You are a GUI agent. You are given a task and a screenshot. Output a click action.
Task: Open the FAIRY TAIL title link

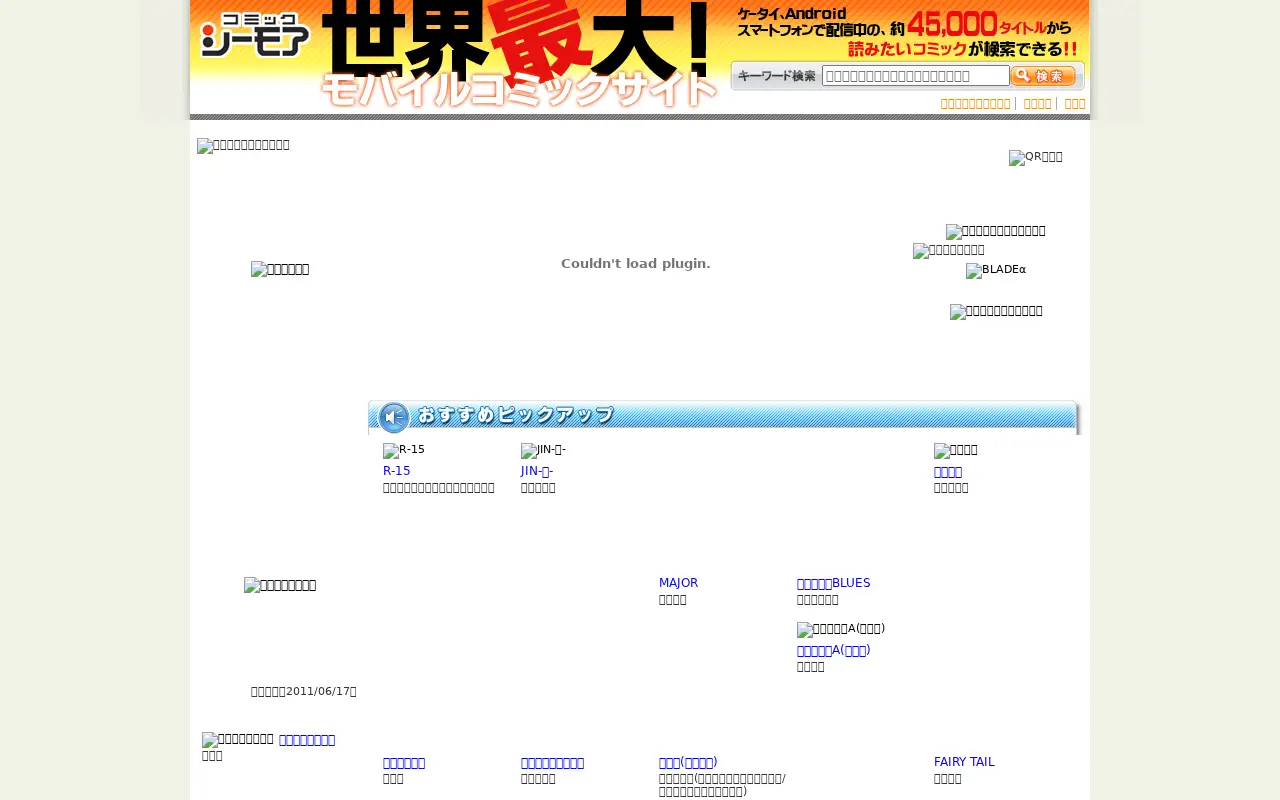pyautogui.click(x=964, y=762)
